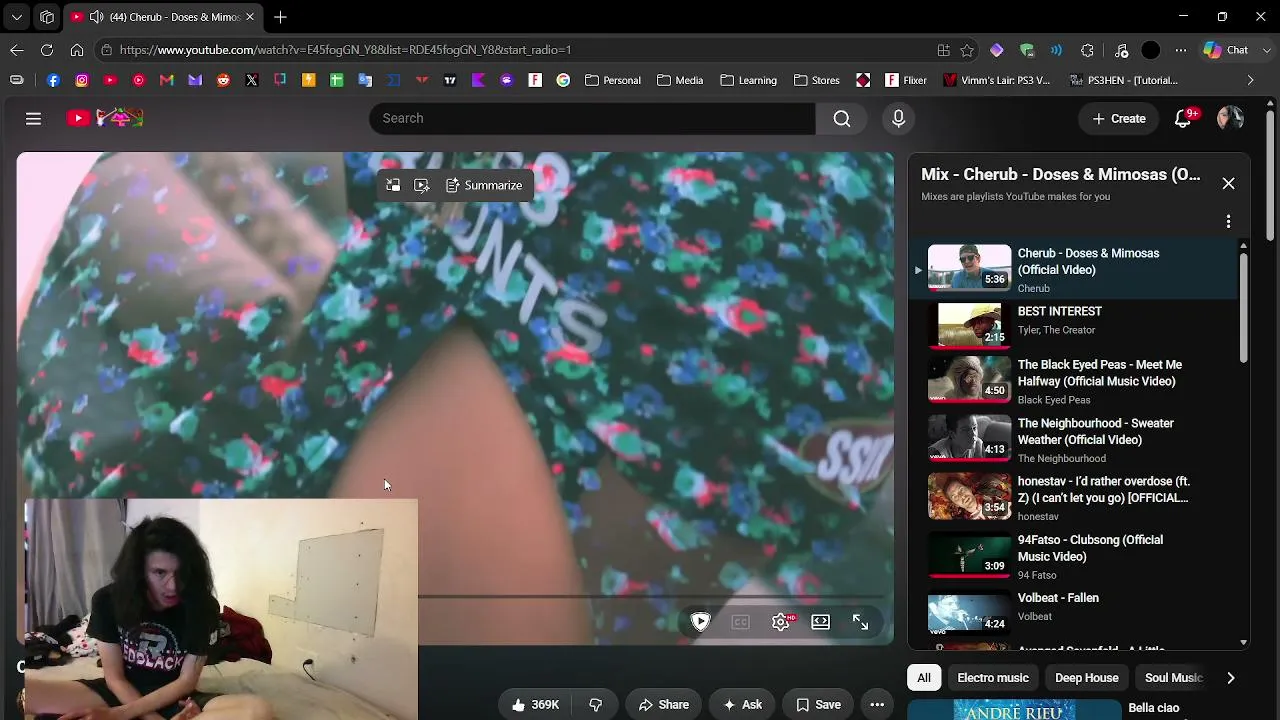1280x720 pixels.
Task: Open browser settings and more menu
Action: pos(1181,50)
